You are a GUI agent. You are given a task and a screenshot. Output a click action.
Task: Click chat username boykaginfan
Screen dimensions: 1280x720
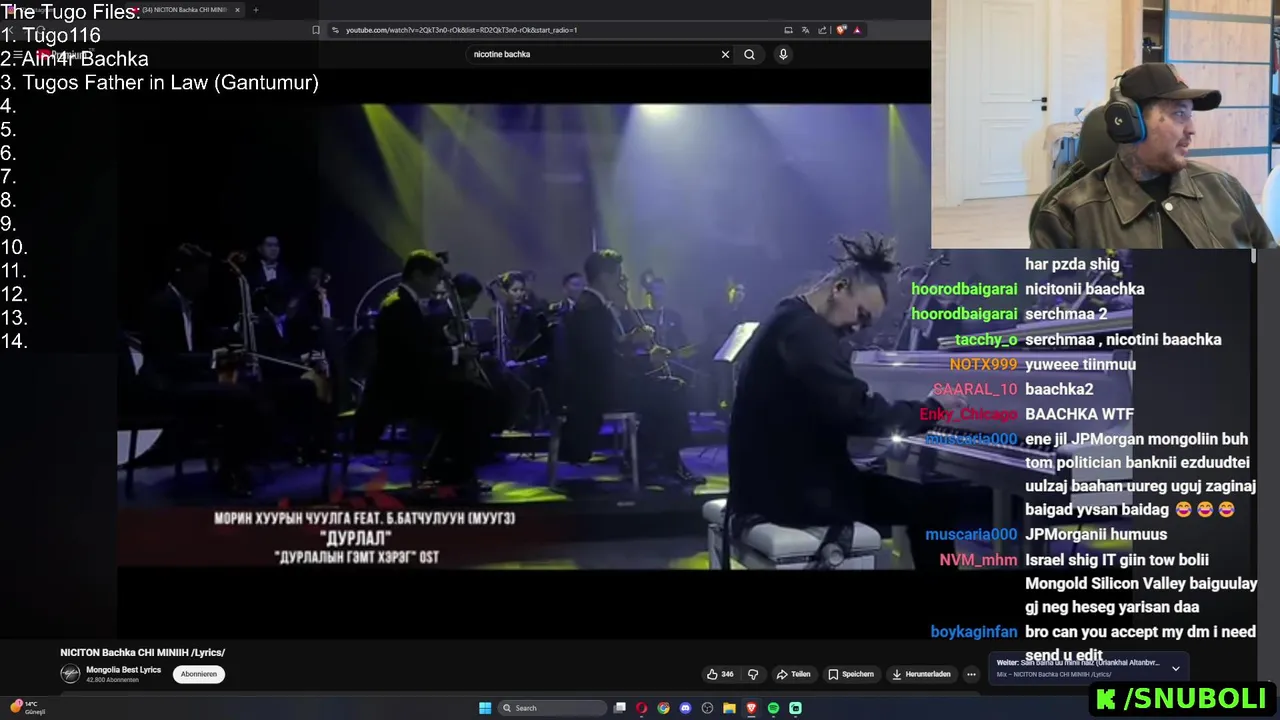974,632
